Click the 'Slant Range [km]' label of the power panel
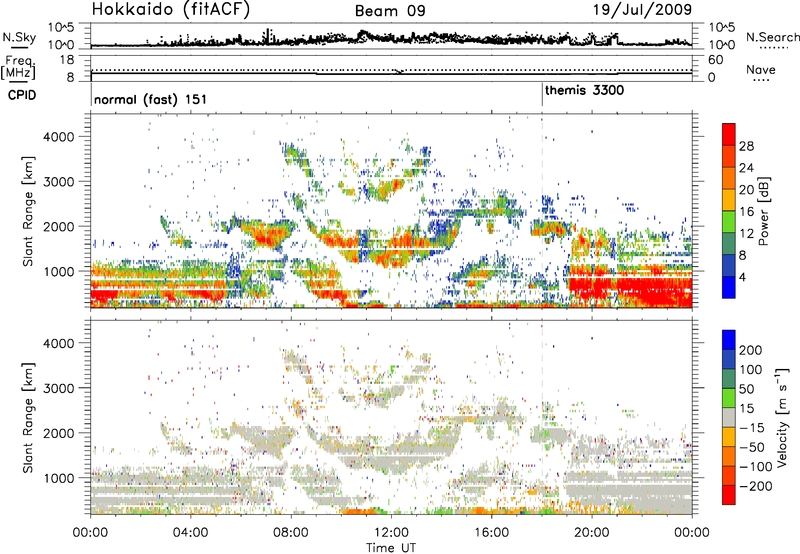800x554 pixels. click(28, 211)
